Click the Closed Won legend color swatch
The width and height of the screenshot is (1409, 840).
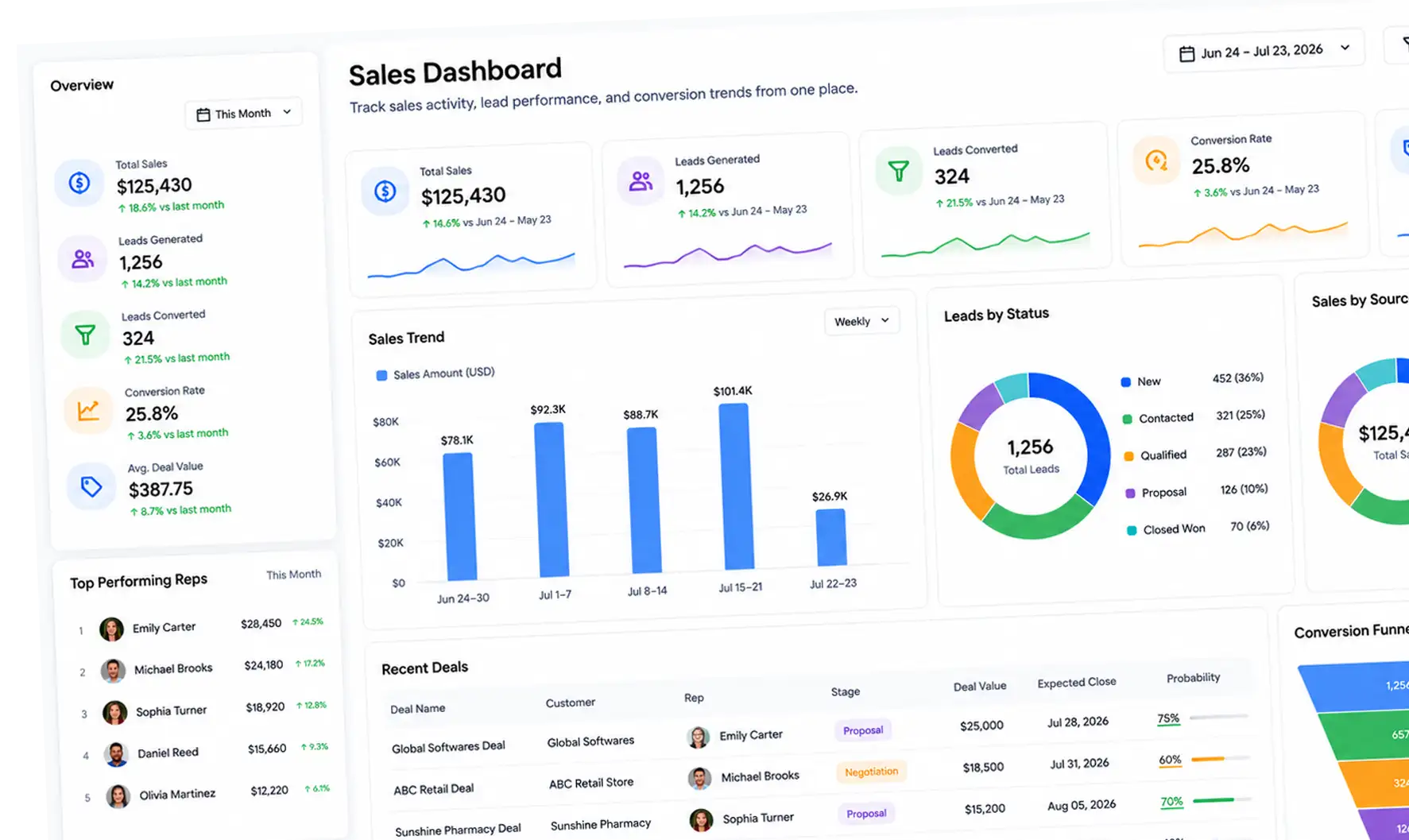point(1132,531)
